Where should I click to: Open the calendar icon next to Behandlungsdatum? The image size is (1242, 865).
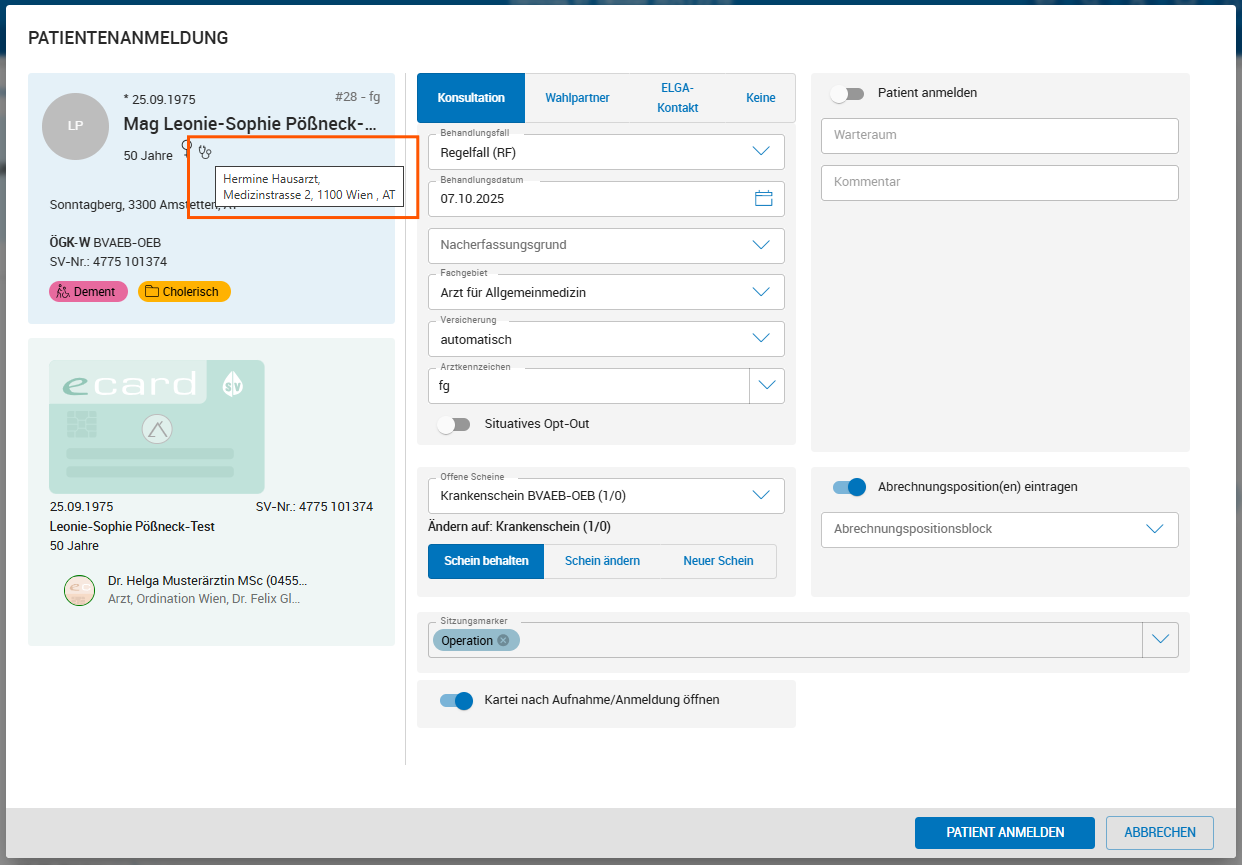coord(764,198)
